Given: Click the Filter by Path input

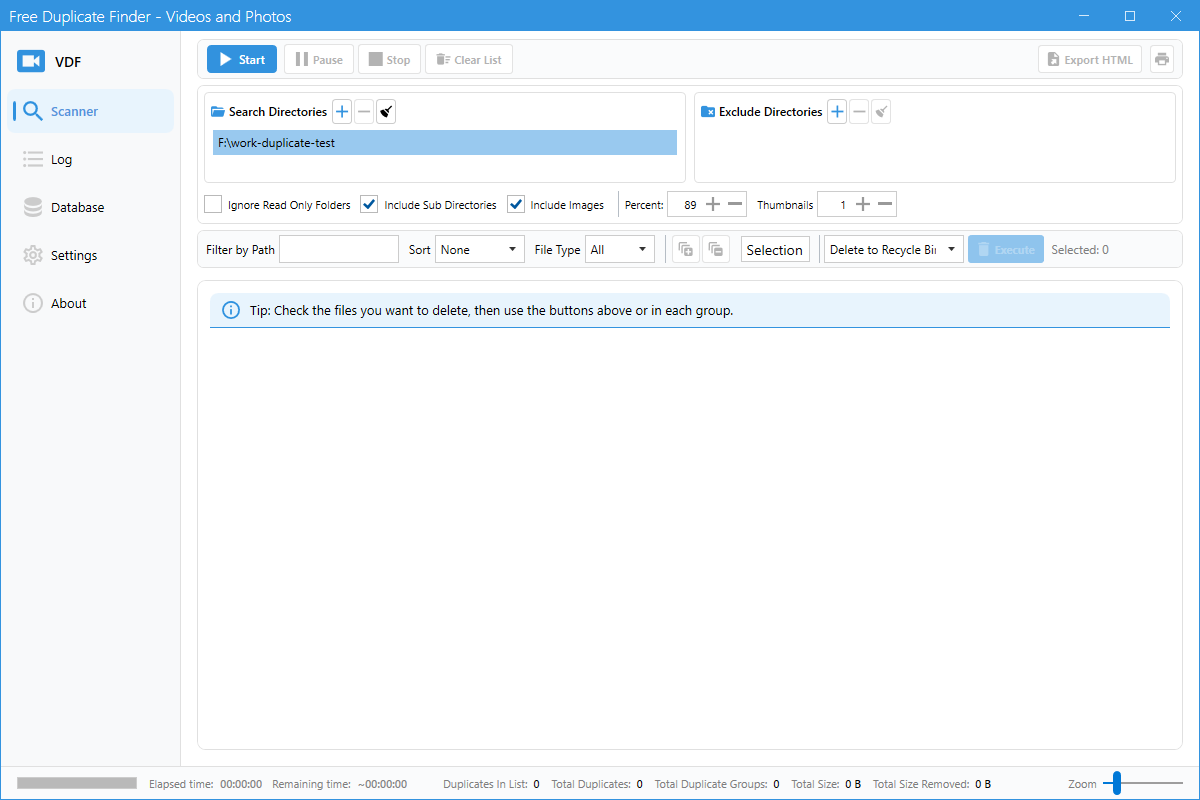Looking at the screenshot, I should pos(339,250).
